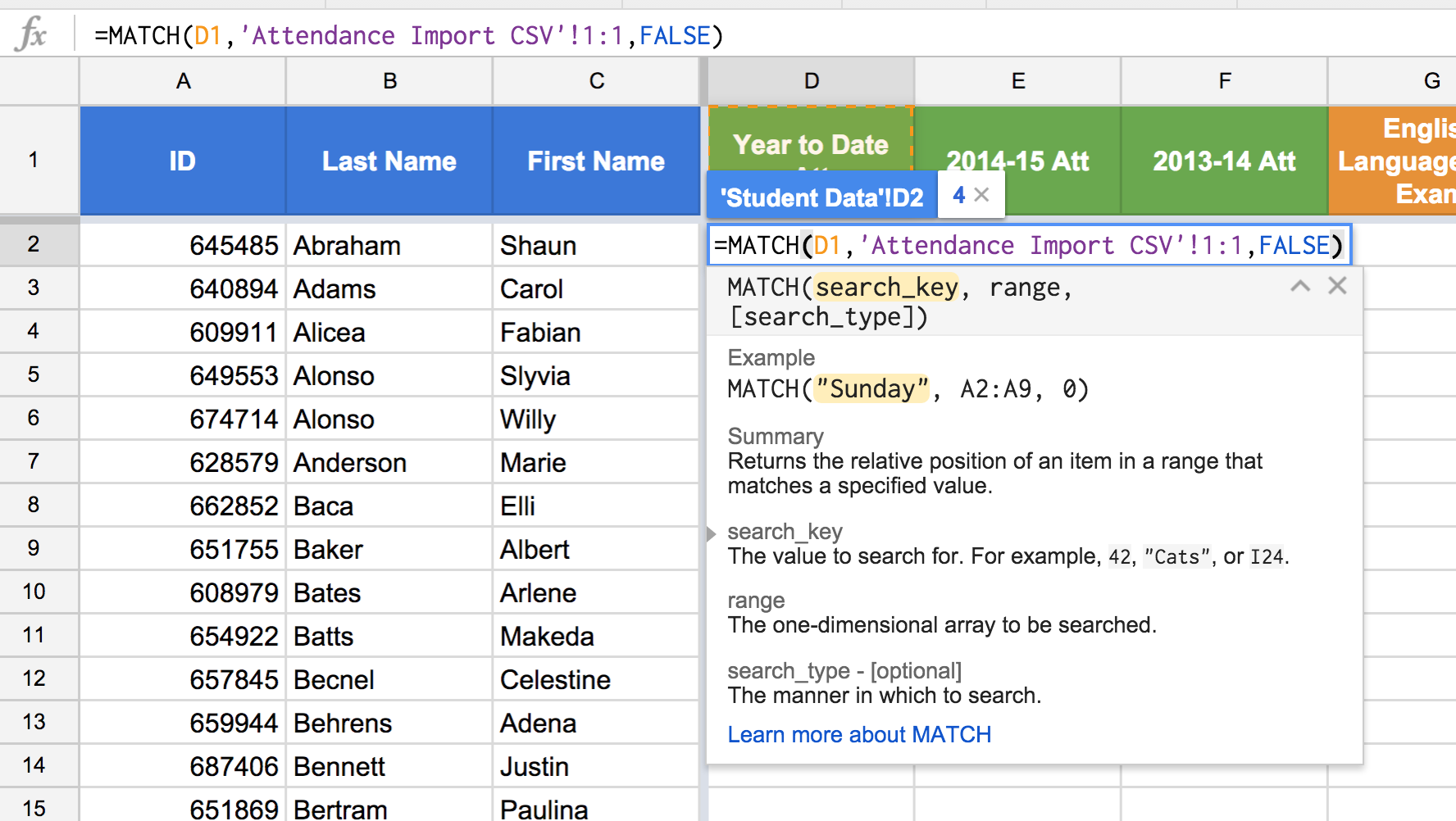Viewport: 1456px width, 821px height.
Task: Select the Behrens last name cell
Action: 389,723
